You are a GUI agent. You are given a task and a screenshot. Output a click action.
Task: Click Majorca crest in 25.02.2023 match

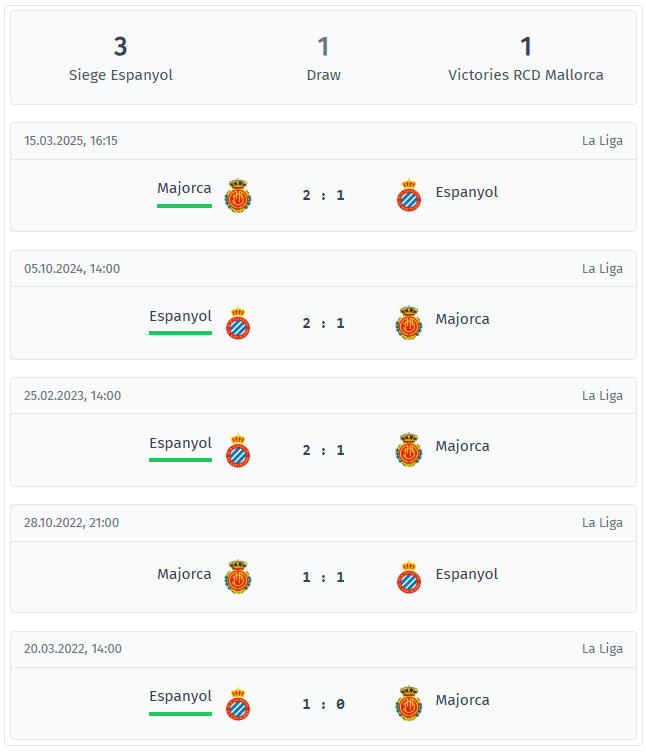409,450
